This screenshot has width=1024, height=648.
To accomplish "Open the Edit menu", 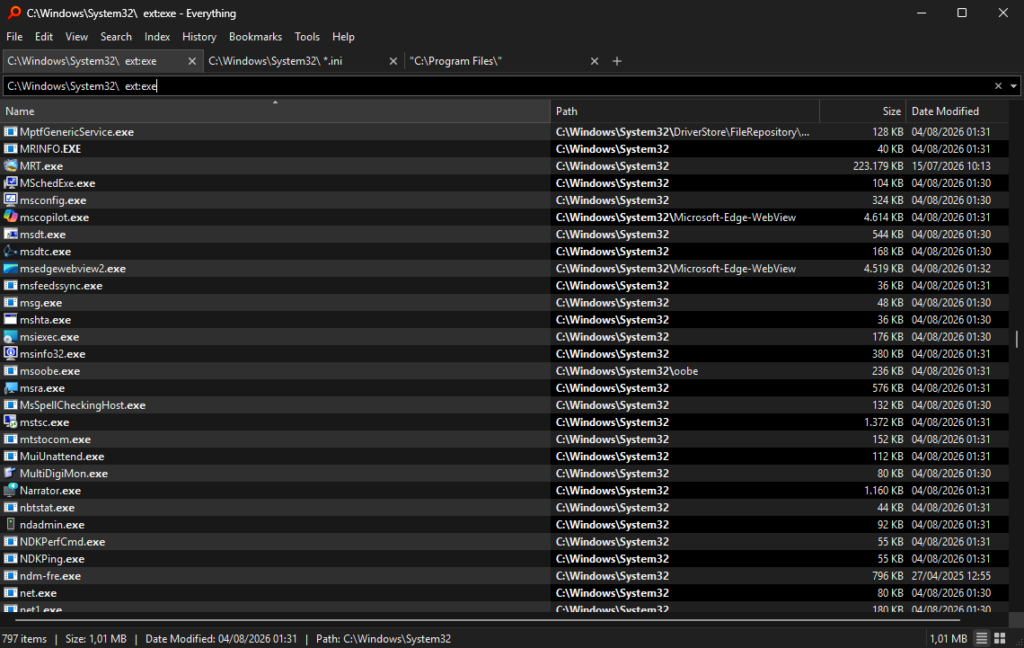I will coord(44,37).
